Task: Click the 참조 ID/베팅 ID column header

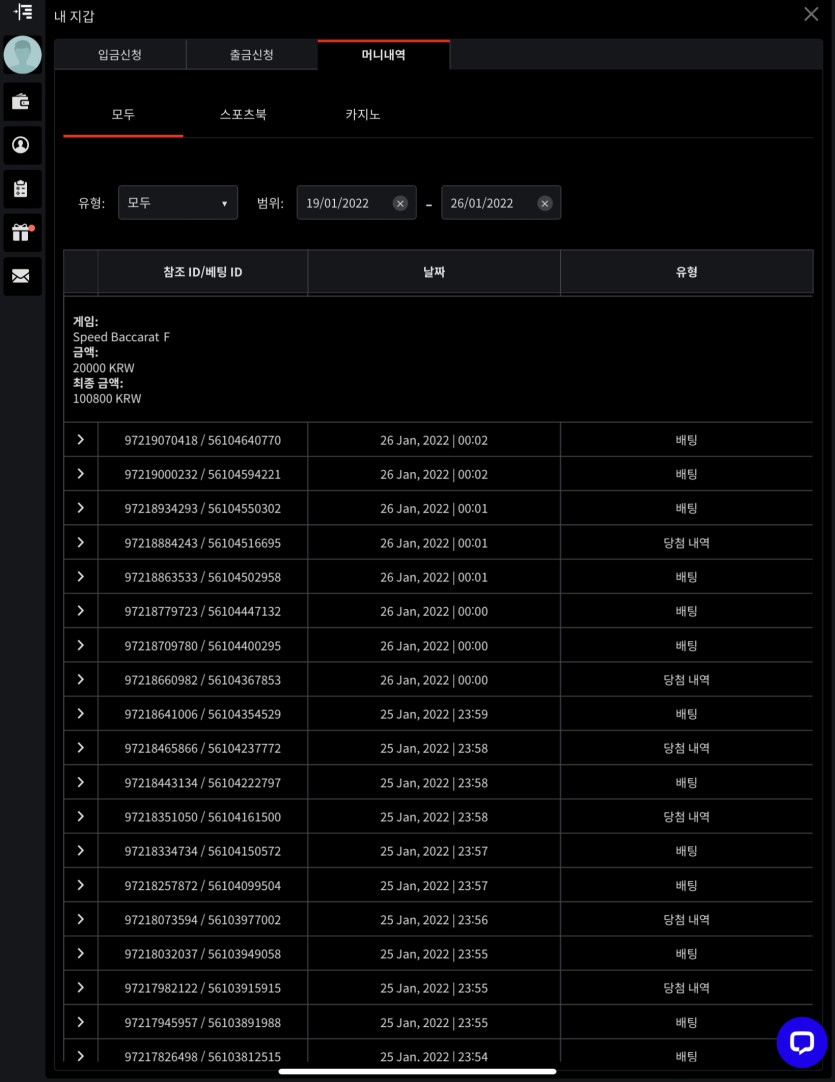Action: [x=203, y=272]
